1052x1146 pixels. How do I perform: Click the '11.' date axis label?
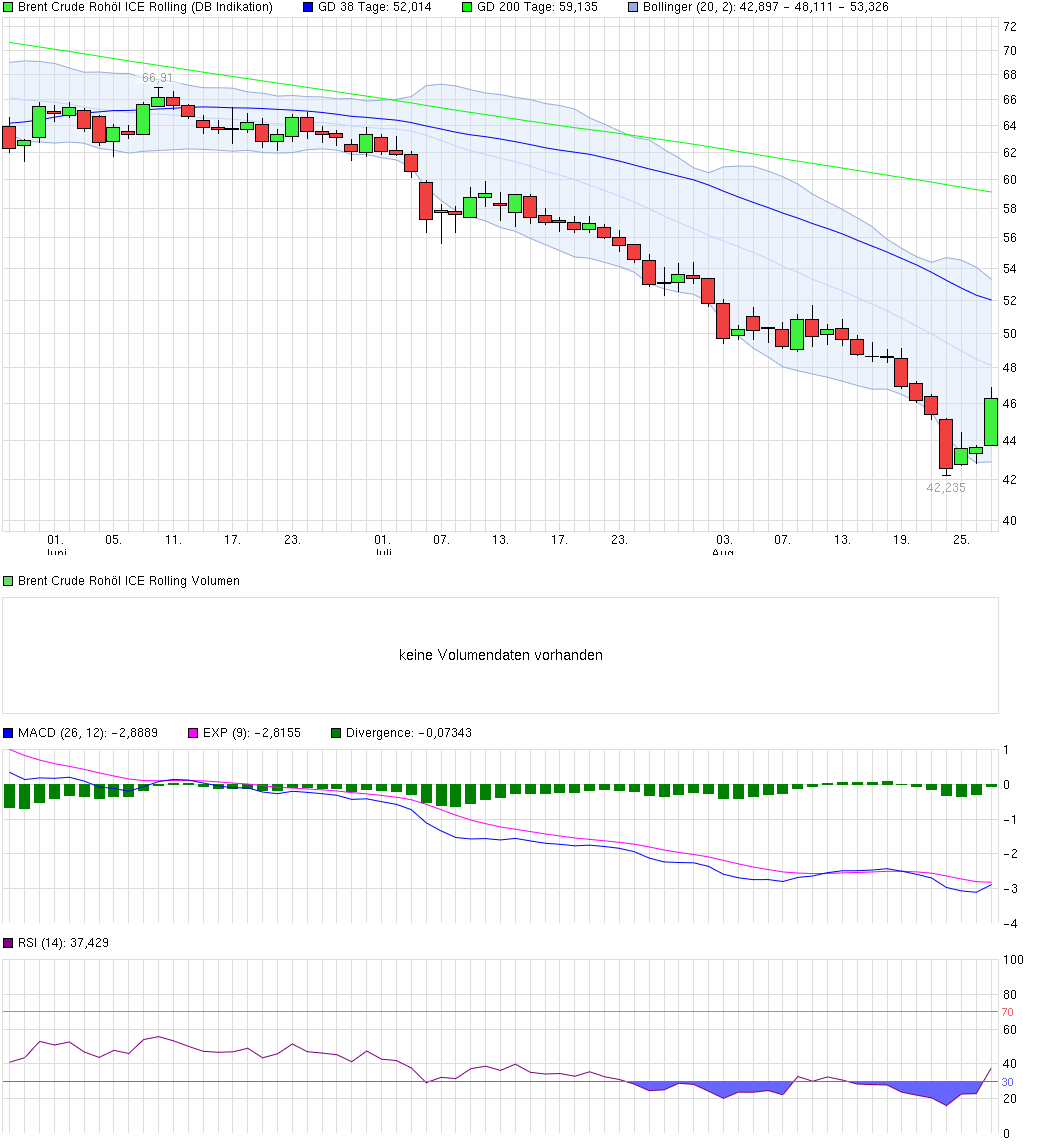pyautogui.click(x=173, y=540)
